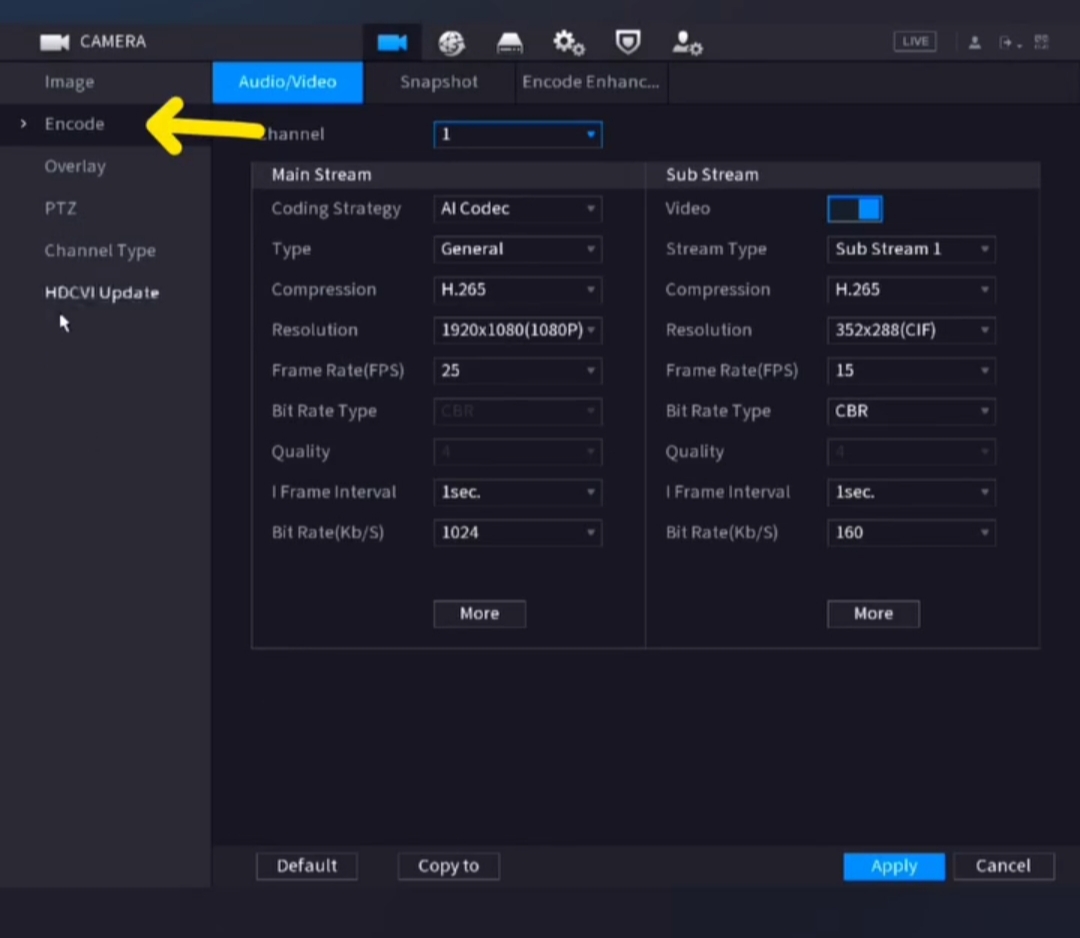Open Main Stream Bit Rate 1024 dropdown
Viewport: 1080px width, 938px height.
point(518,532)
